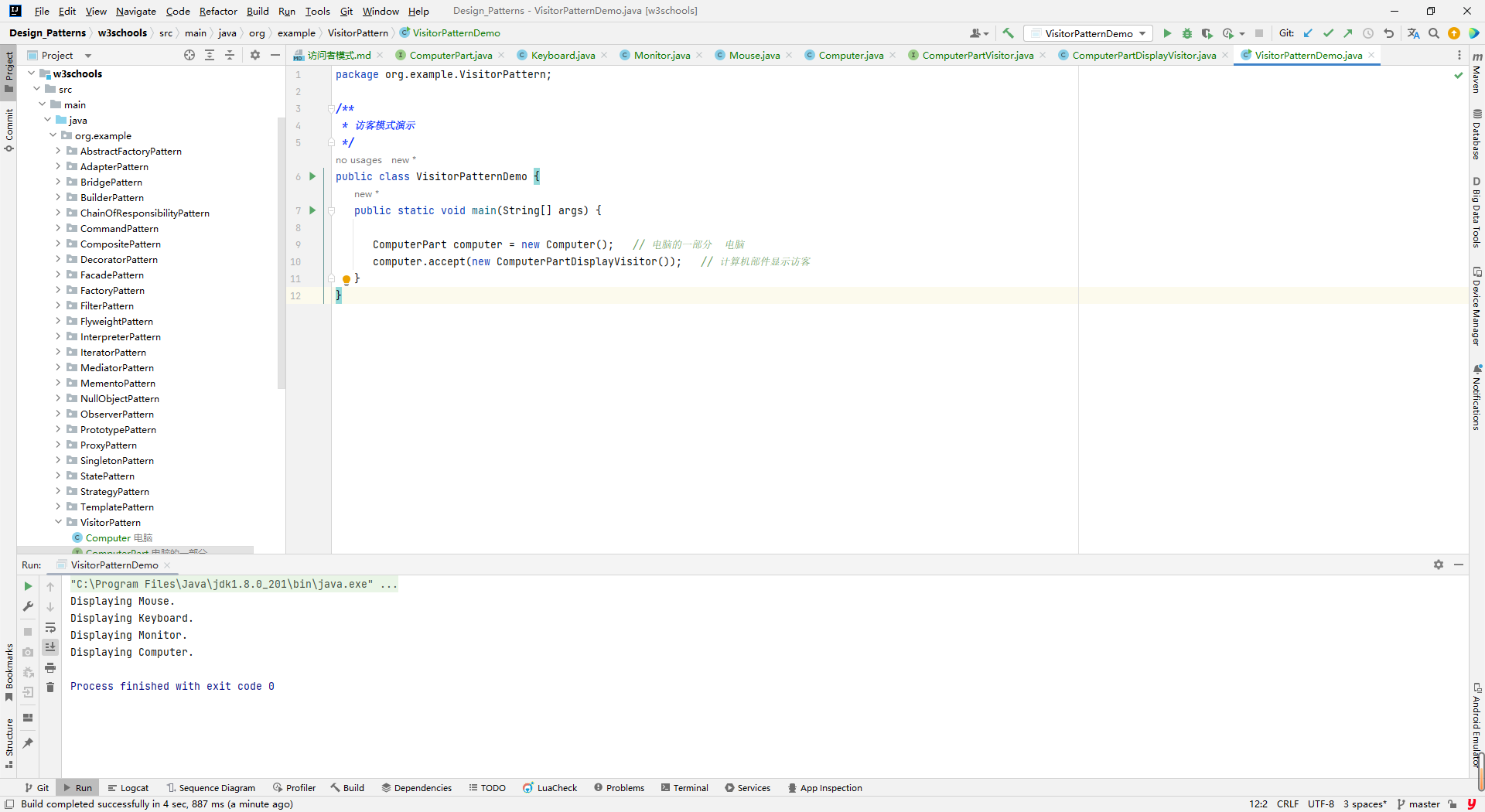Open the Translate icon in toolbar
This screenshot has height=812, width=1485.
click(1413, 33)
